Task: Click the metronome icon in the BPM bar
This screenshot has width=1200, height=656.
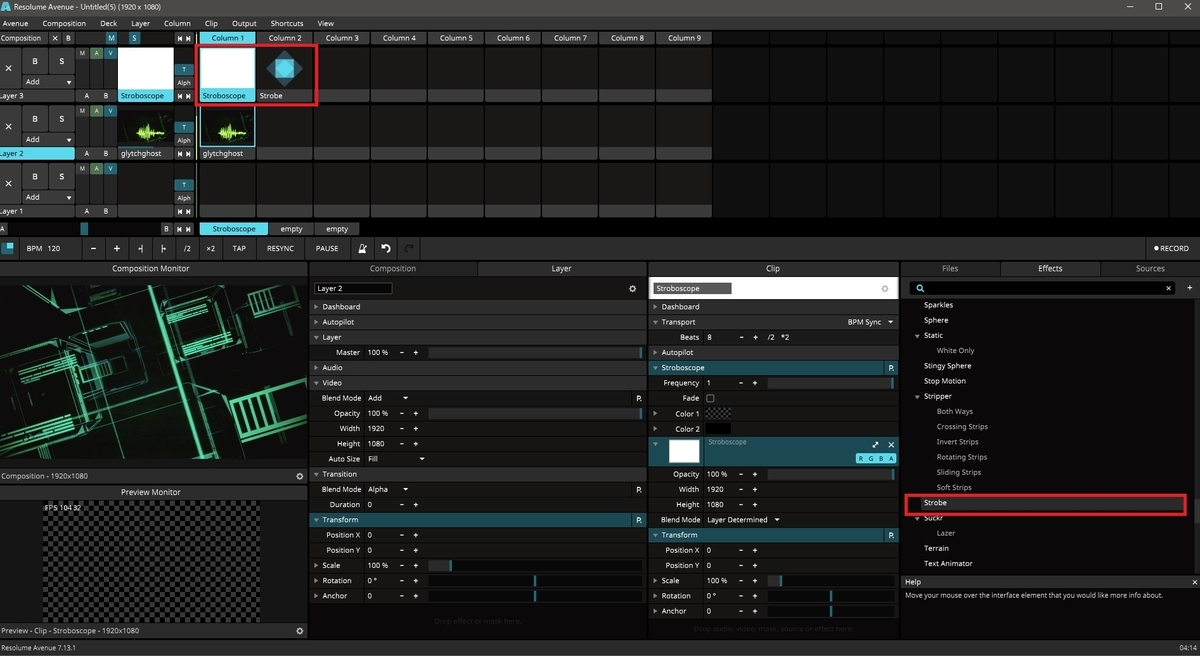Action: tap(362, 248)
